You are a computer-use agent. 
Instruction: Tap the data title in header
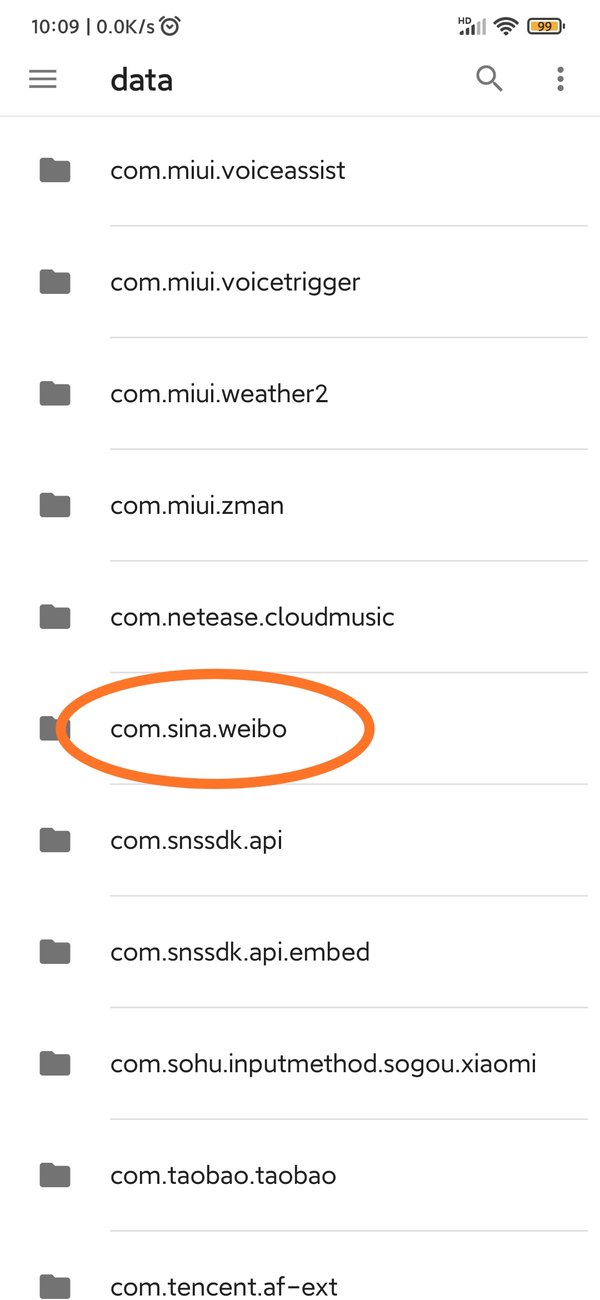click(141, 80)
